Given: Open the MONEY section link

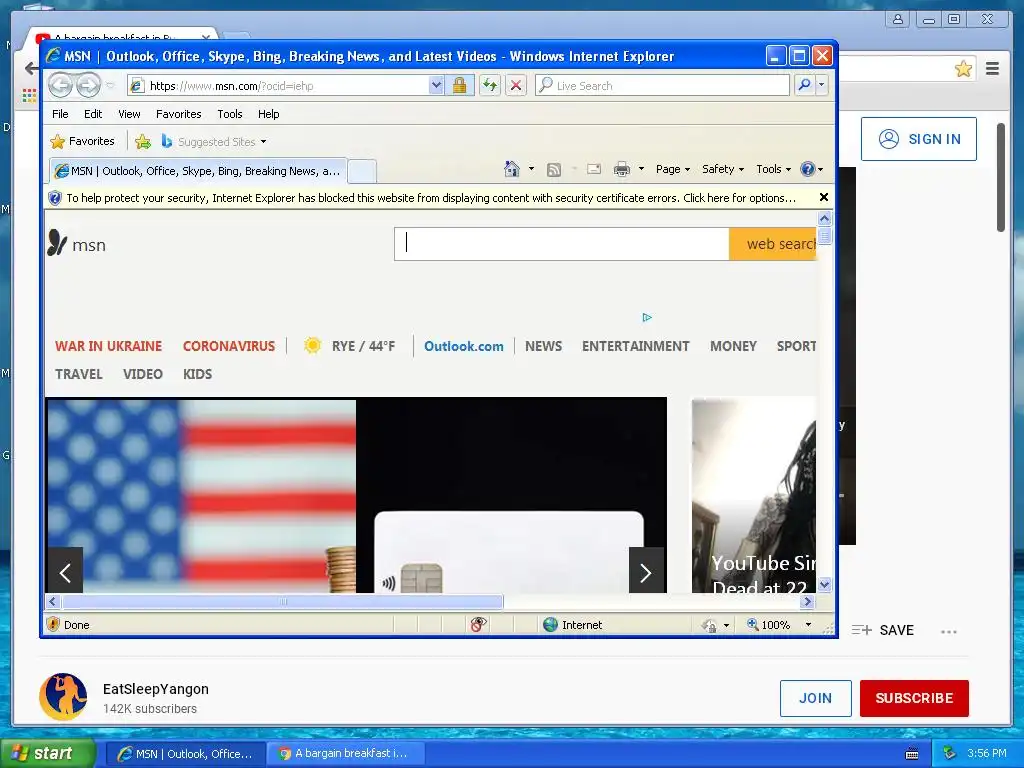Looking at the screenshot, I should click(x=733, y=346).
